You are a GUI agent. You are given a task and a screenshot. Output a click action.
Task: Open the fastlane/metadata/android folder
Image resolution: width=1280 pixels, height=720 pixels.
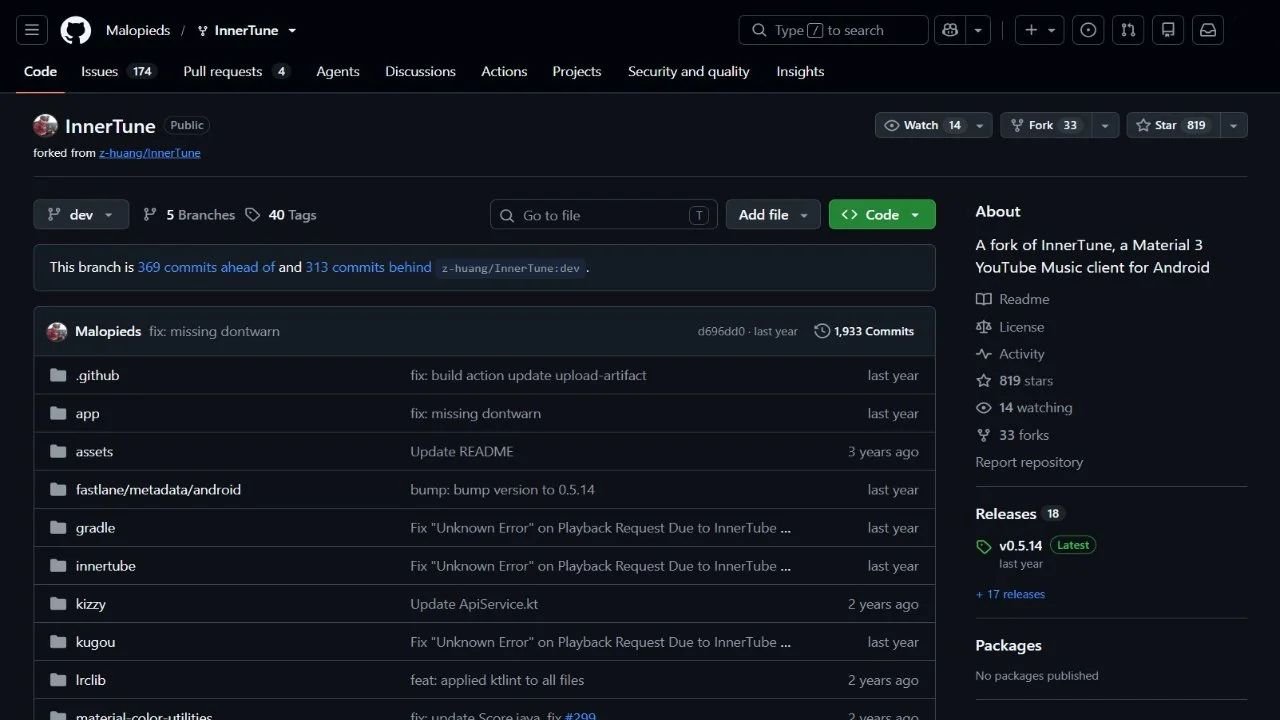158,489
